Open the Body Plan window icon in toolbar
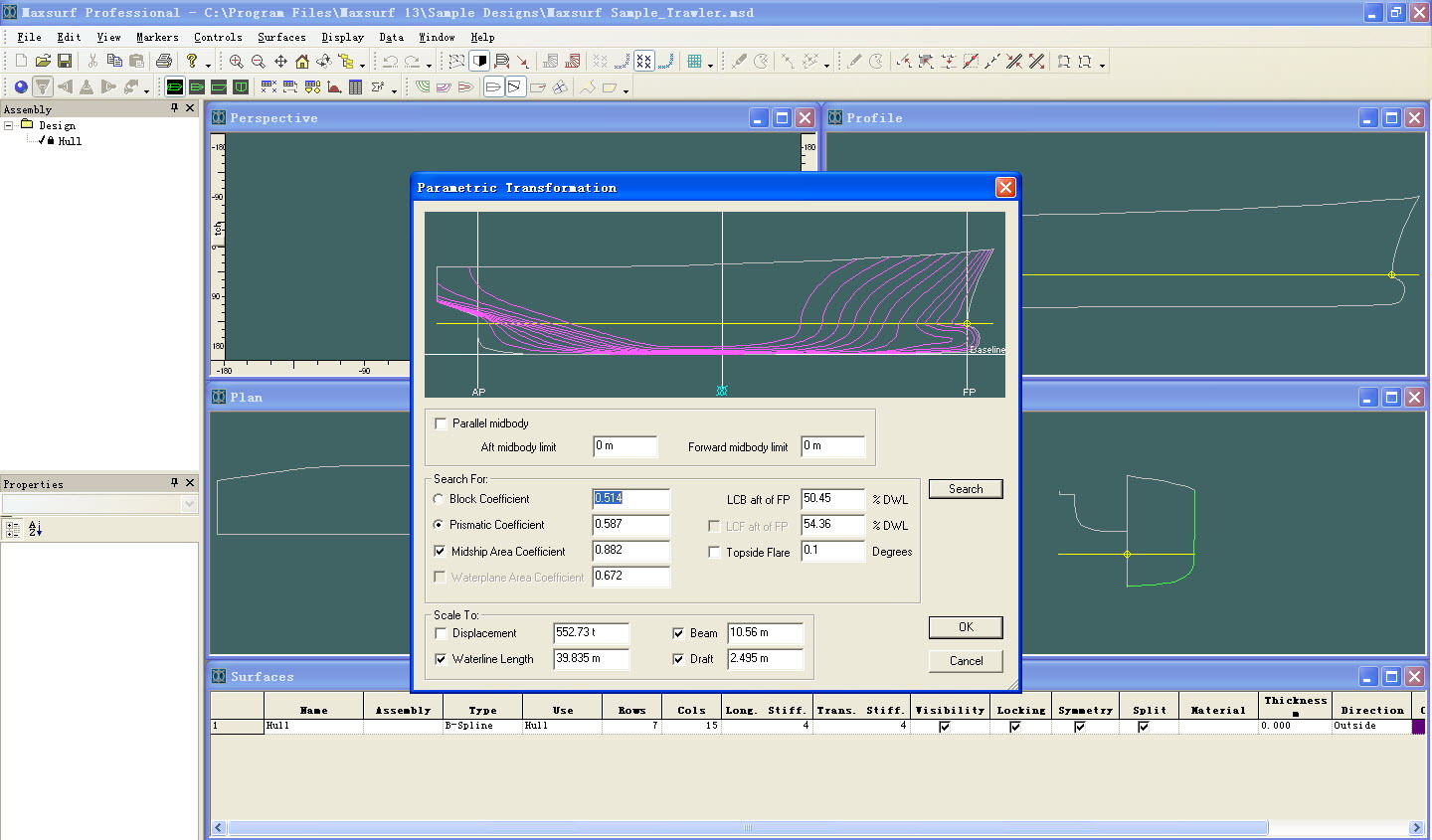This screenshot has width=1432, height=840. [x=241, y=86]
